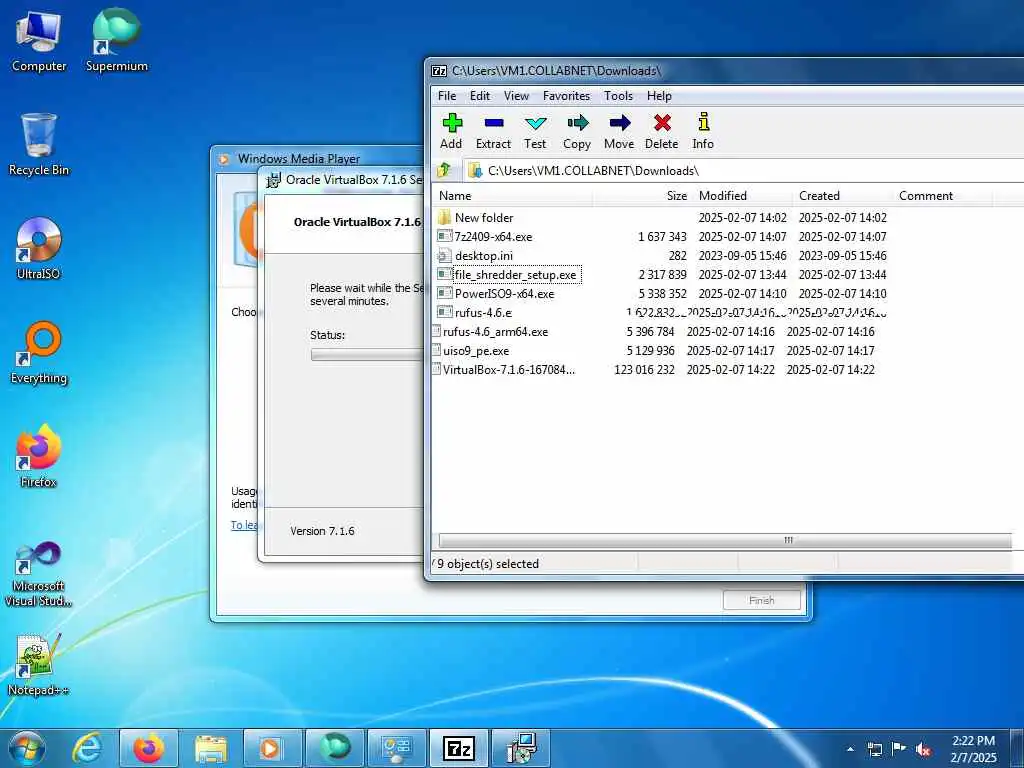Switch to Windows Media Player taskbar button
Viewport: 1024px width, 768px height.
click(x=272, y=748)
